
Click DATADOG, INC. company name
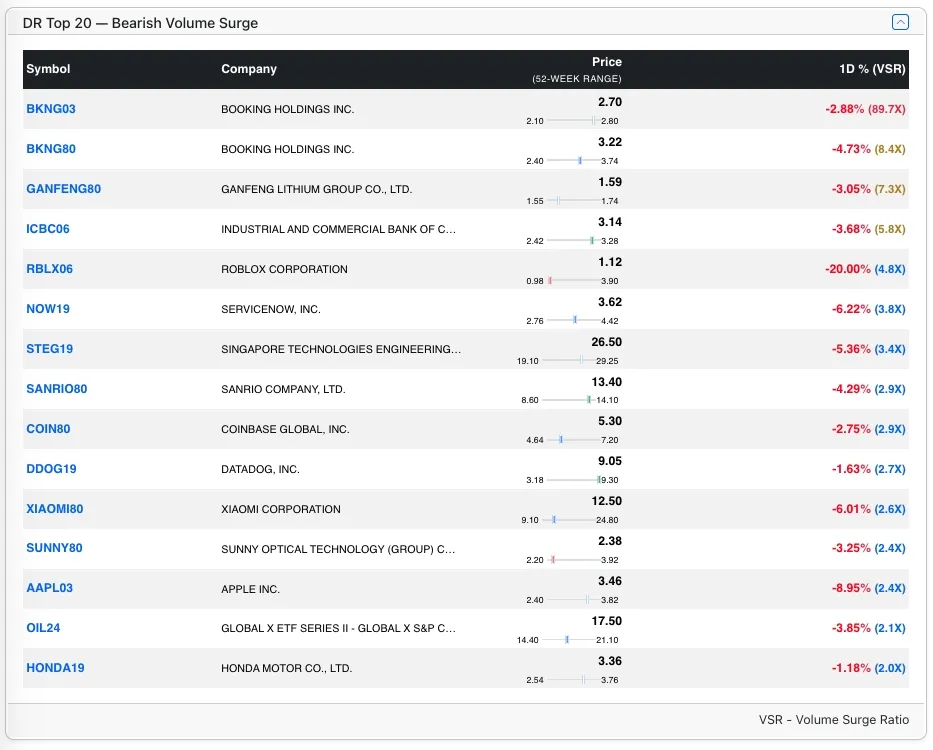coord(260,469)
